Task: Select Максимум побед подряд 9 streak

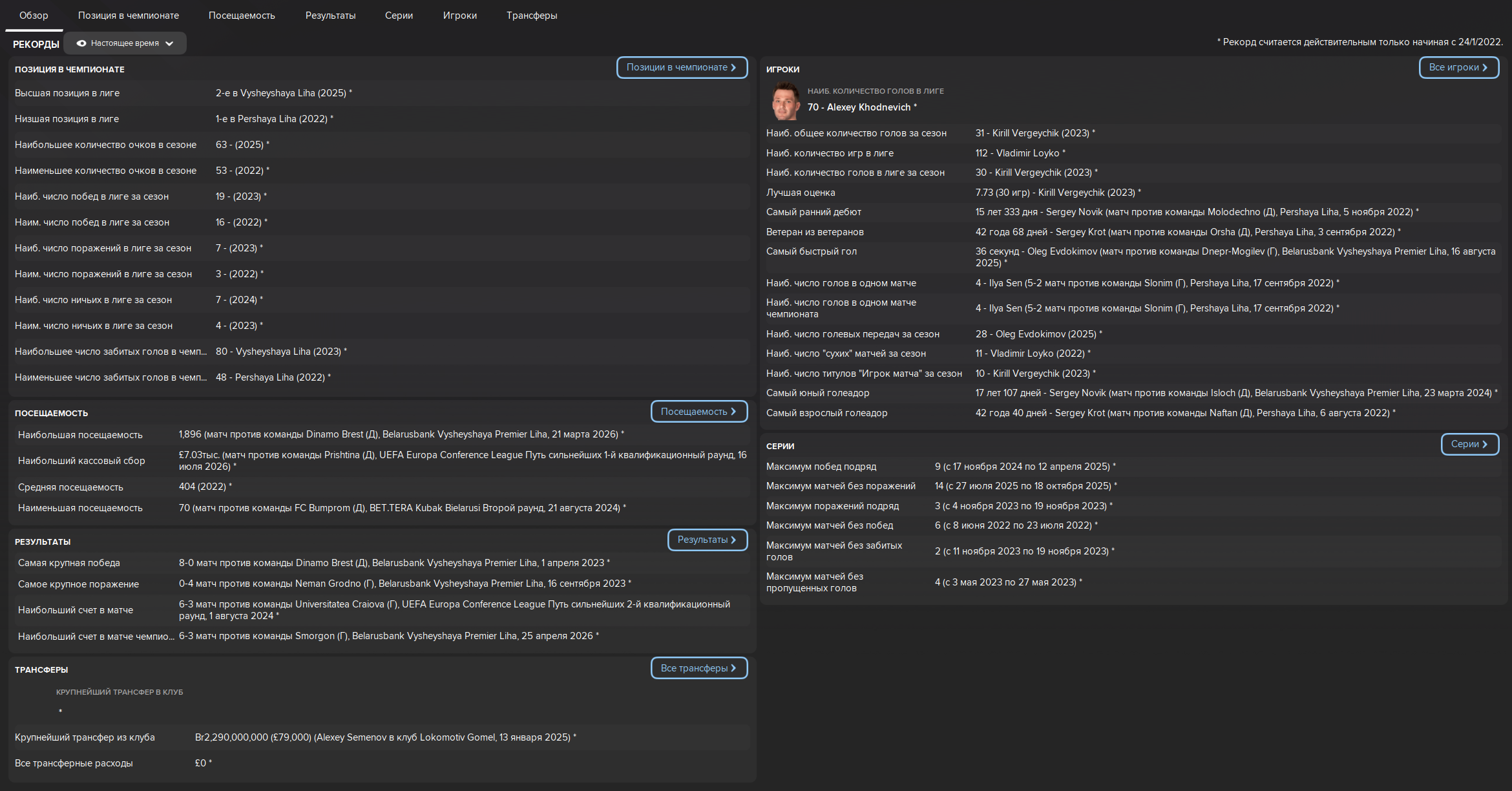Action: [1025, 467]
